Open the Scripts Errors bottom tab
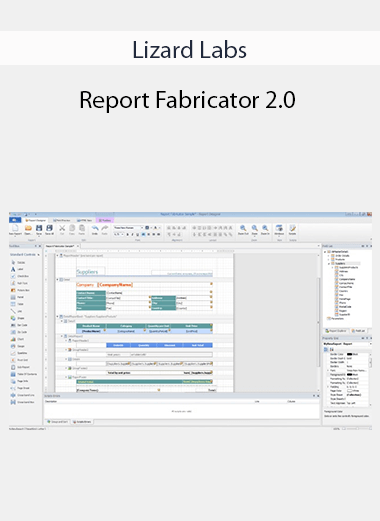This screenshot has width=380, height=521. [x=82, y=422]
